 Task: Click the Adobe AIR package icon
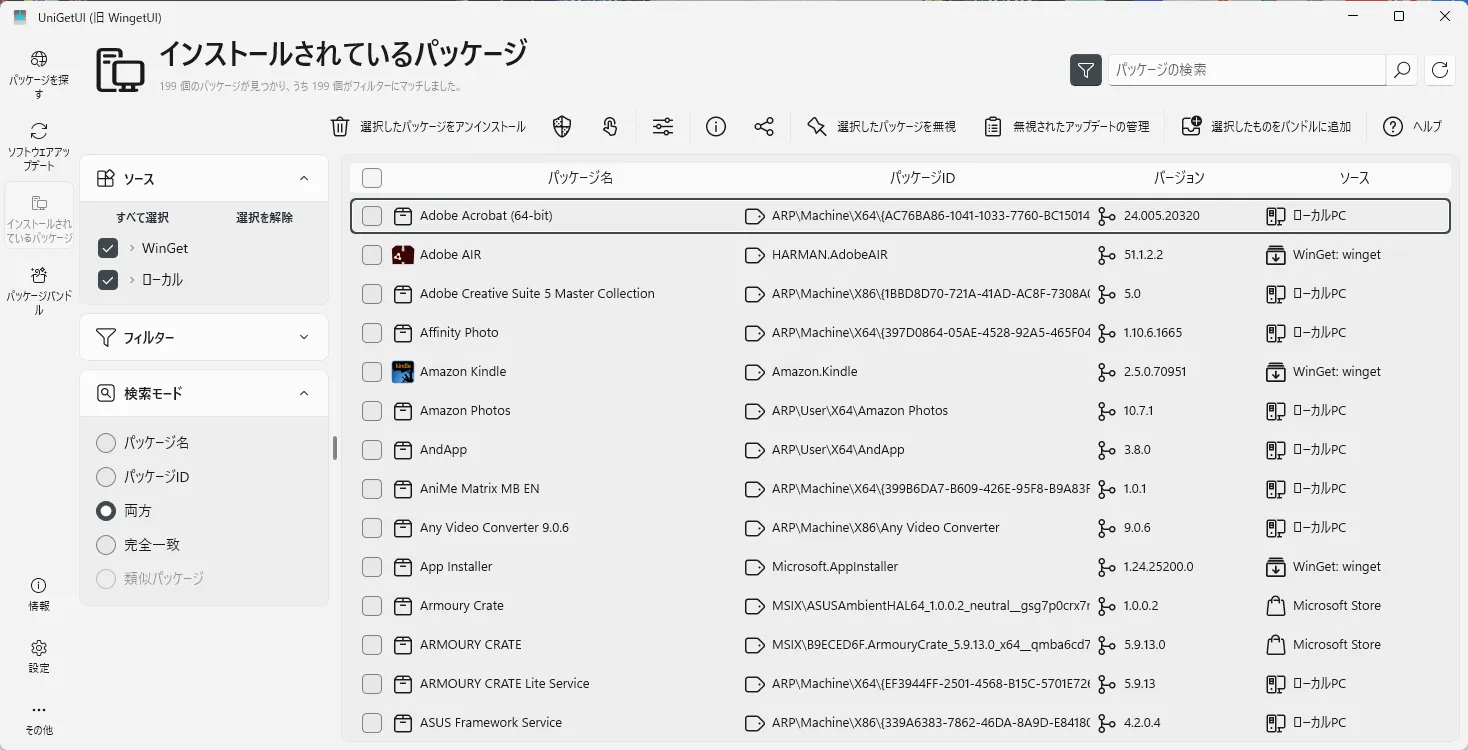403,255
